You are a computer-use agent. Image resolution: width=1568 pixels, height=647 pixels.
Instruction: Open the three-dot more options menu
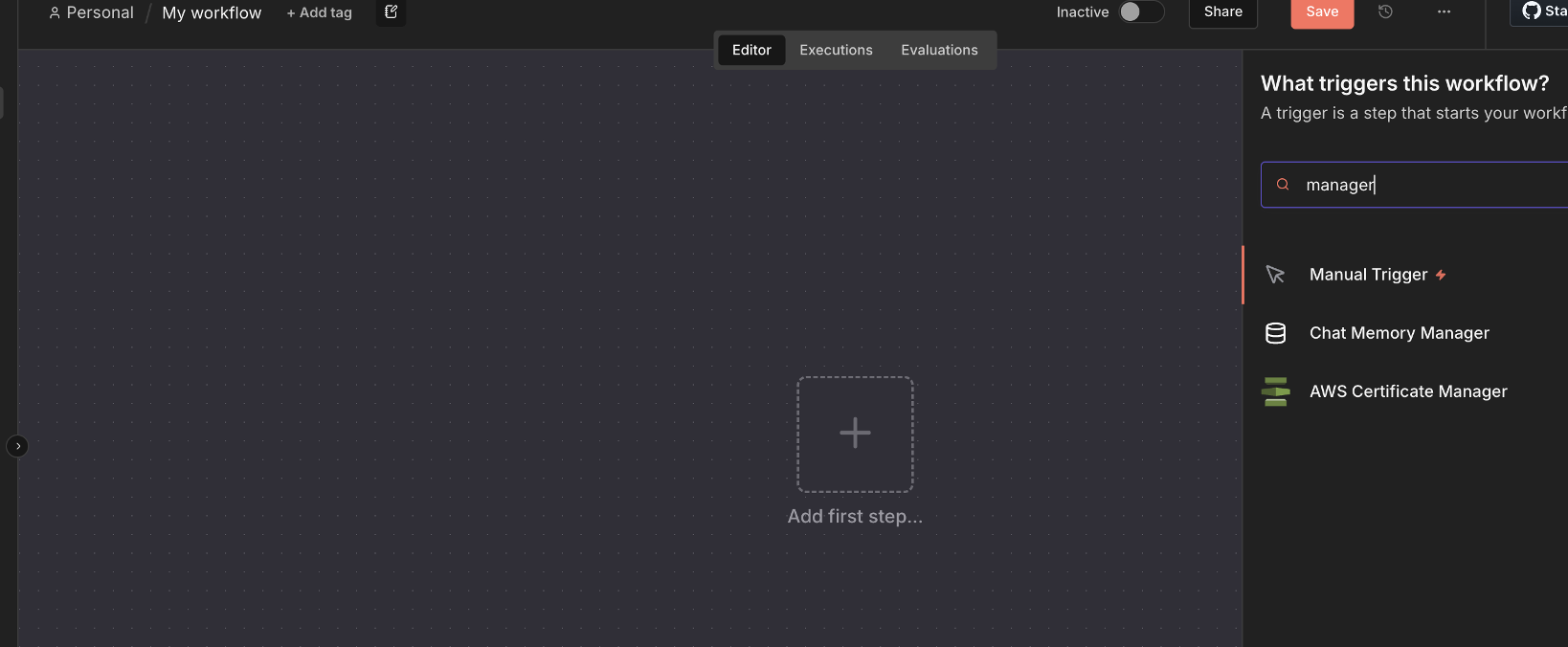point(1444,11)
